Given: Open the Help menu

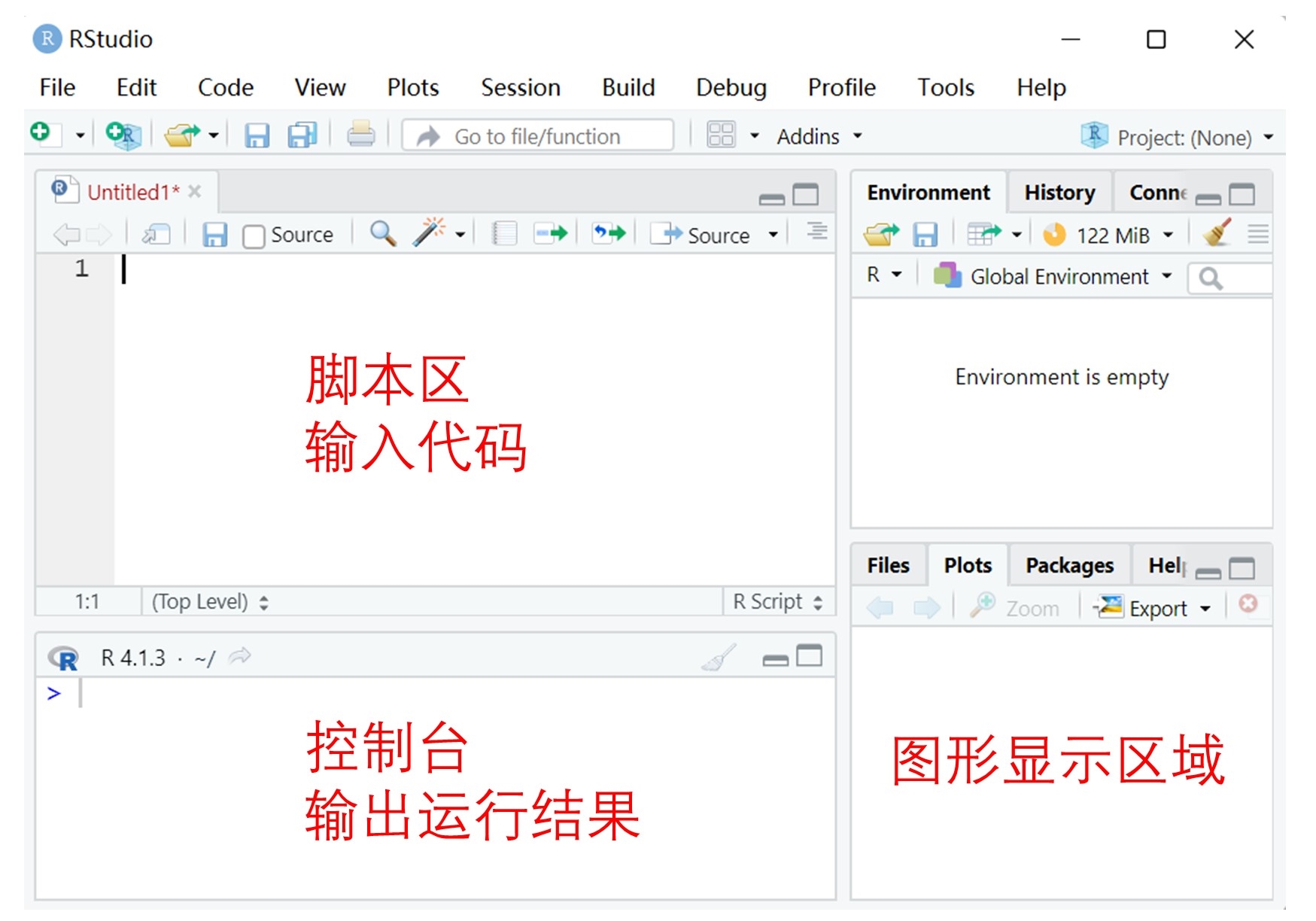Looking at the screenshot, I should 1041,87.
